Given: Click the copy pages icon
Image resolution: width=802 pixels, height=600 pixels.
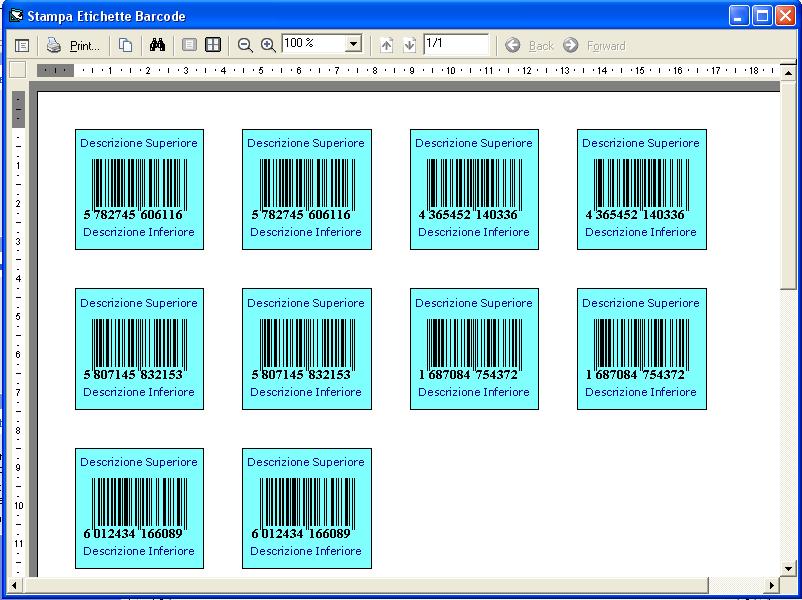Looking at the screenshot, I should pos(125,45).
